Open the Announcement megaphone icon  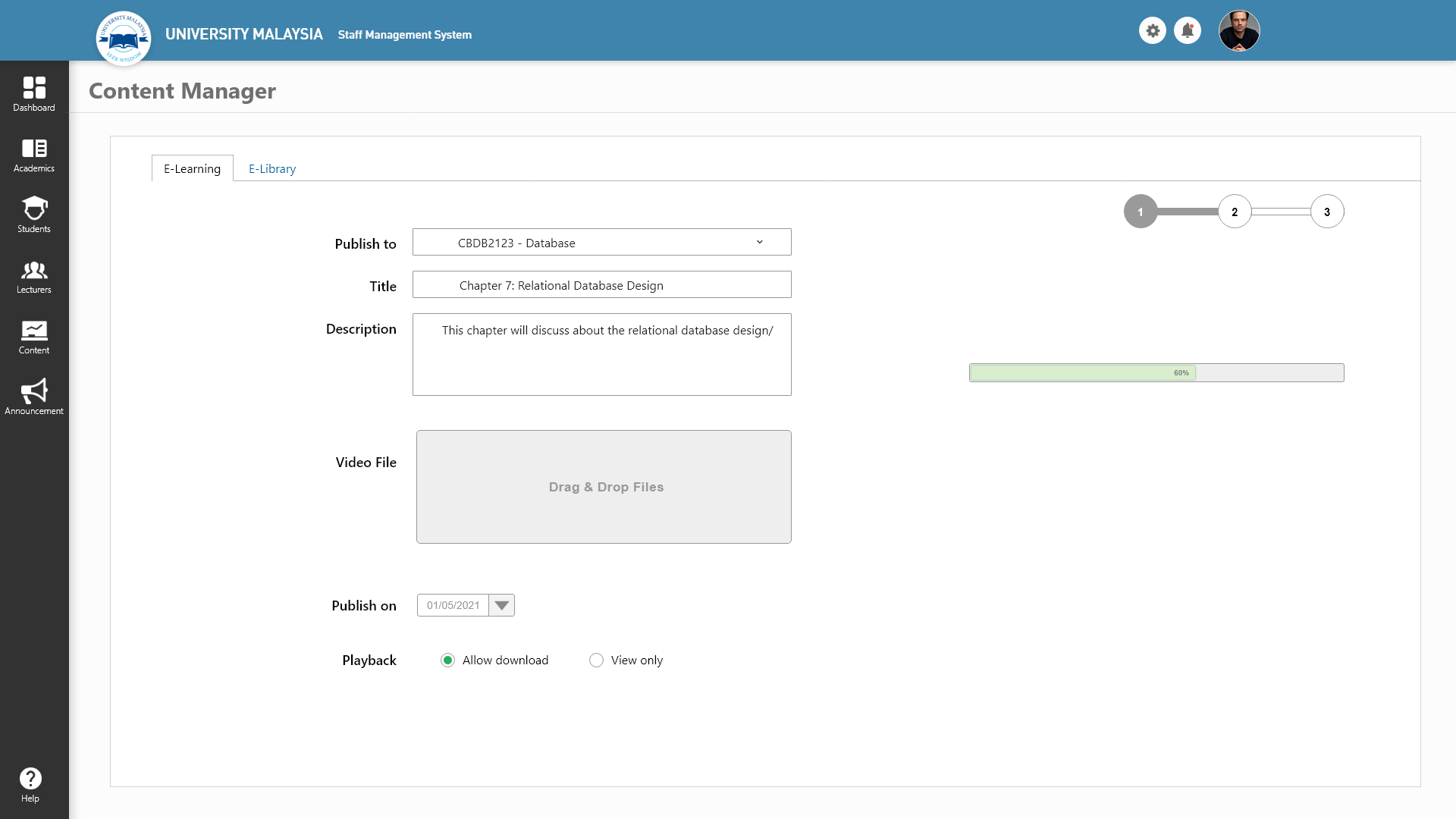click(x=34, y=391)
